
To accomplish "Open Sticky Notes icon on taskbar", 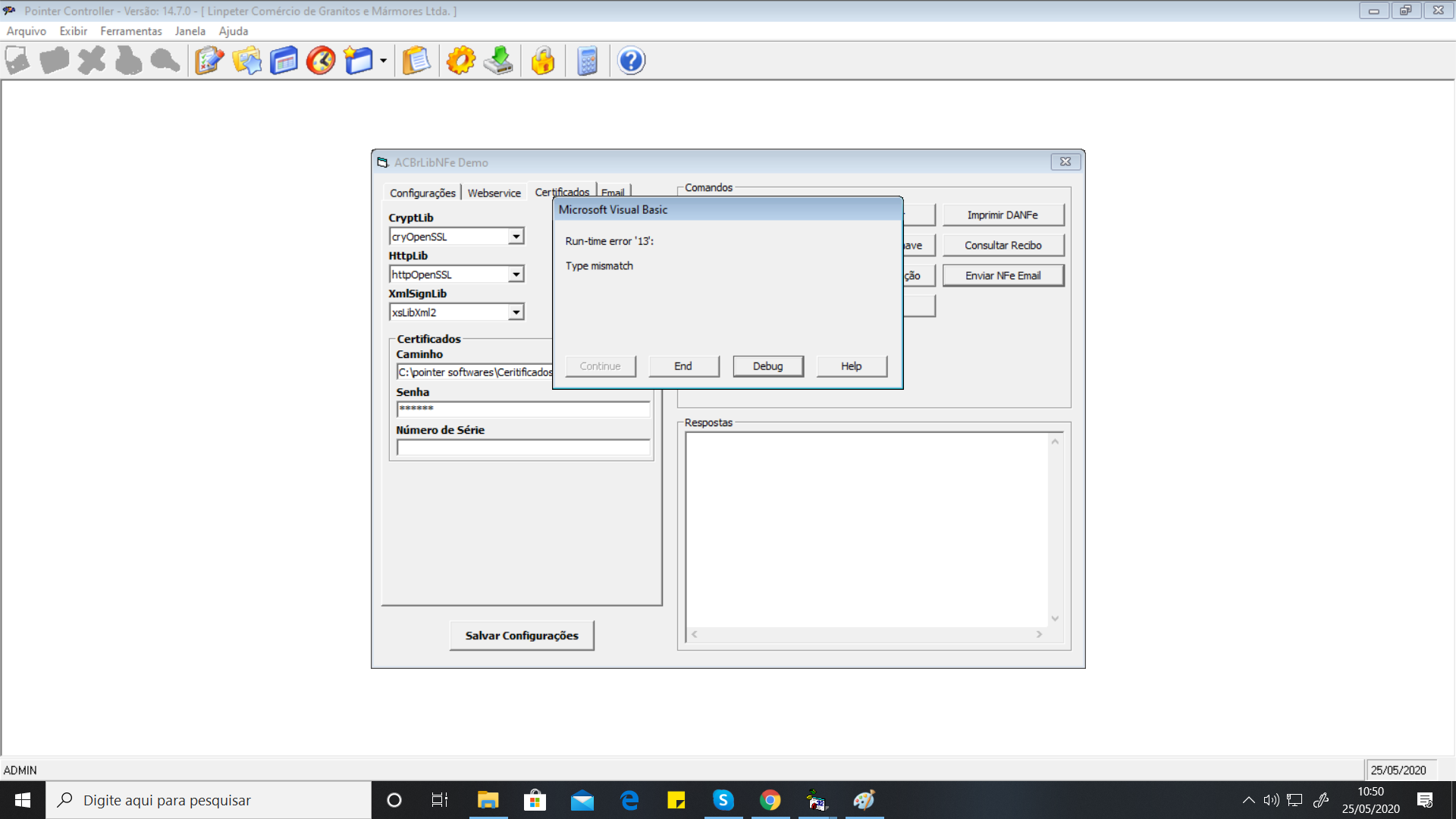I will (x=676, y=800).
